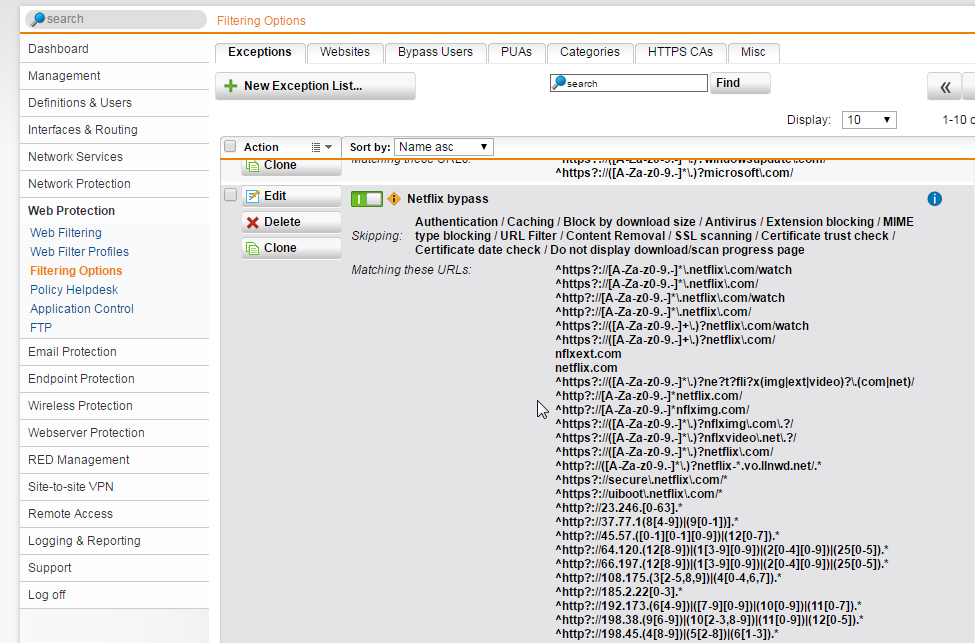This screenshot has height=643, width=975.
Task: Click the microsoft.com URL pattern above
Action: pos(674,173)
